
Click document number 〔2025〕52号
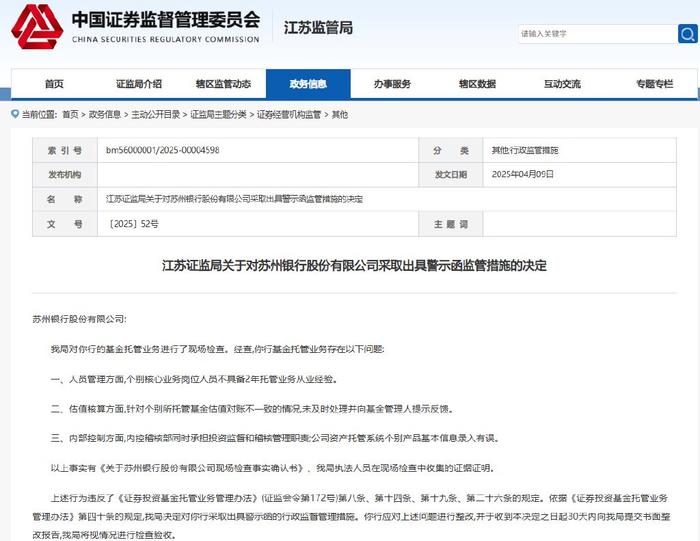tap(132, 224)
